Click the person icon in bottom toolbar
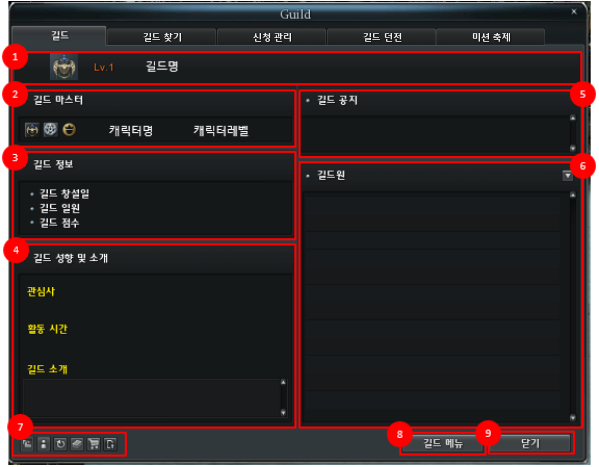This screenshot has height=467, width=599. tap(44, 444)
